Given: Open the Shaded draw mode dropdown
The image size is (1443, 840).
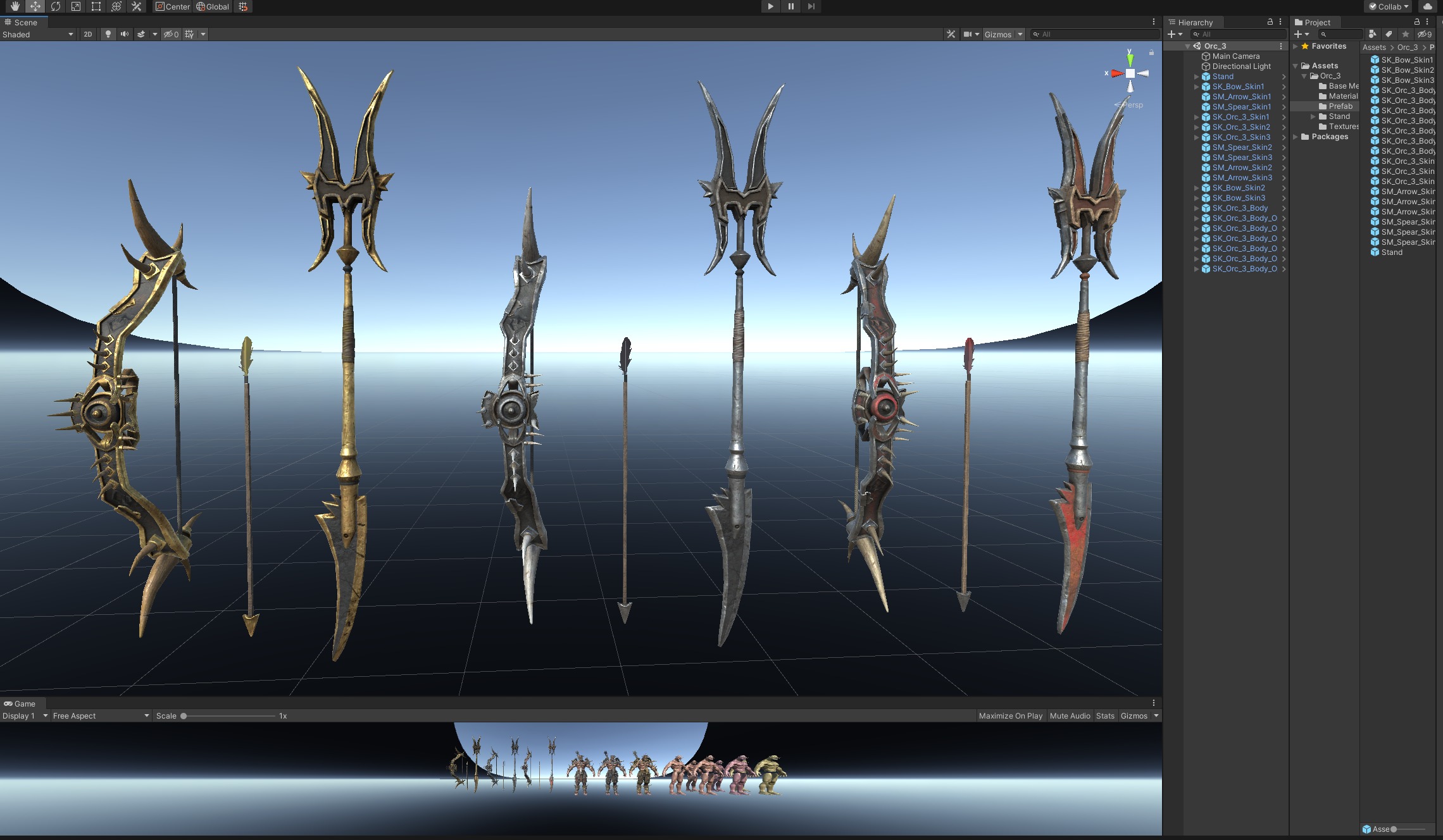Looking at the screenshot, I should point(38,34).
